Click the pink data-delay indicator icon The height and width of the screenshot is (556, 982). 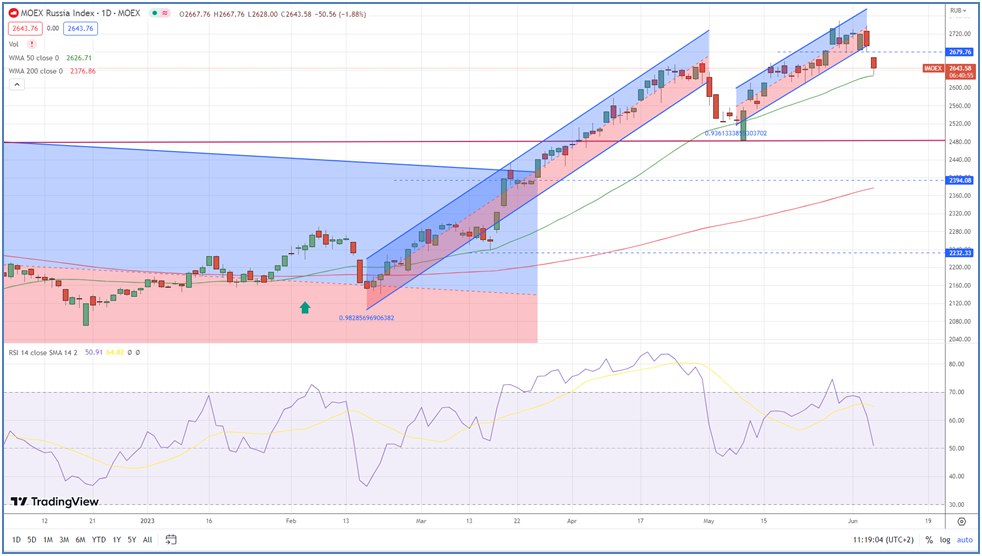[x=165, y=13]
